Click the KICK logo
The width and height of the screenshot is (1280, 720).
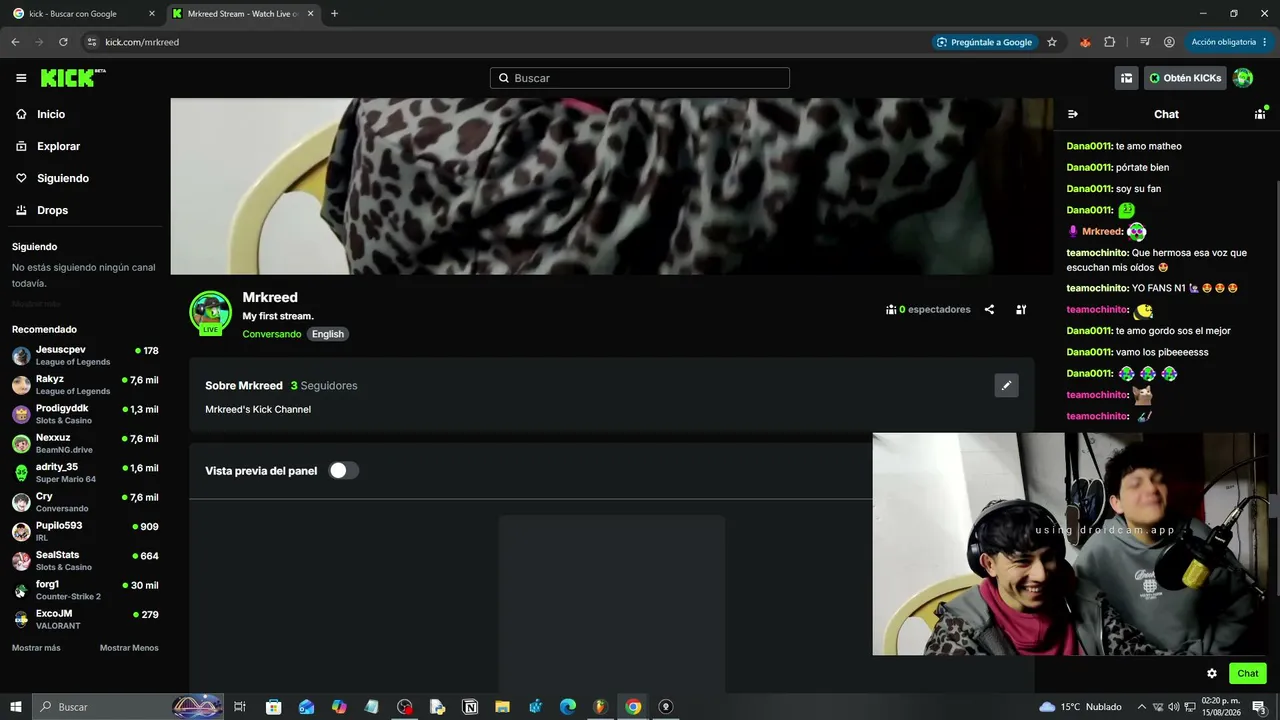73,78
